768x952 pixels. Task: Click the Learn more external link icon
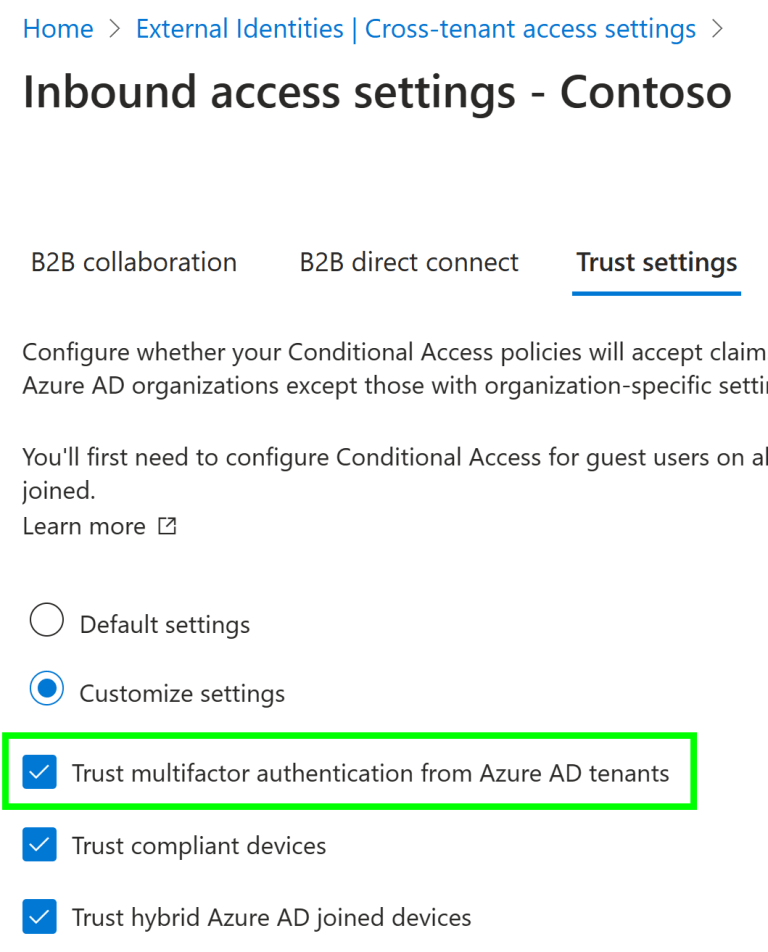tap(166, 525)
